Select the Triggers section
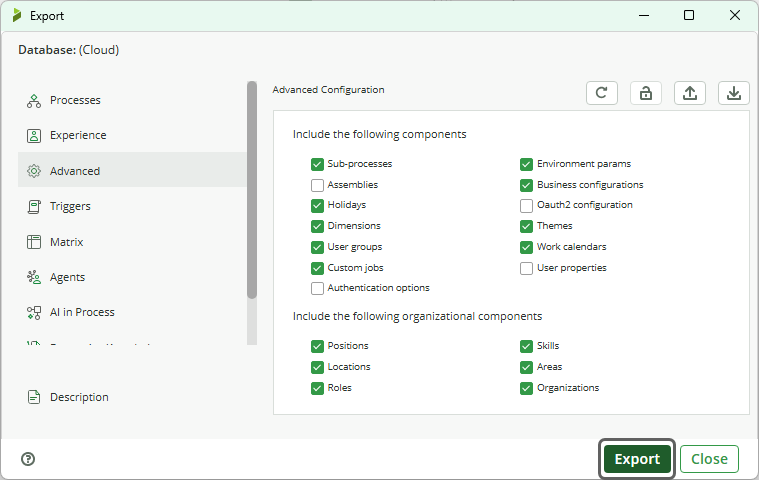This screenshot has width=759, height=480. (x=132, y=206)
